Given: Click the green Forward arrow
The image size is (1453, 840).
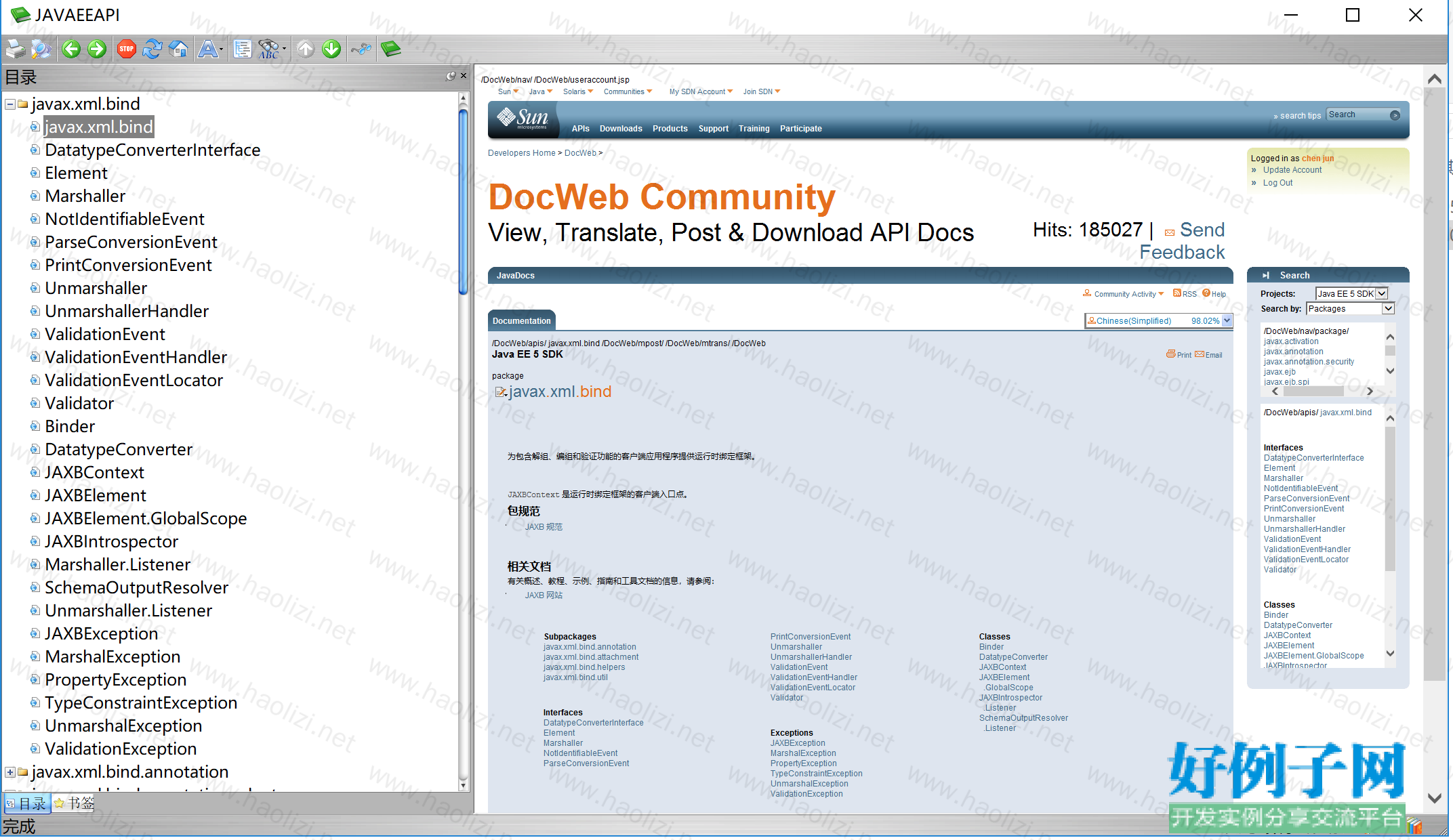Looking at the screenshot, I should (97, 49).
